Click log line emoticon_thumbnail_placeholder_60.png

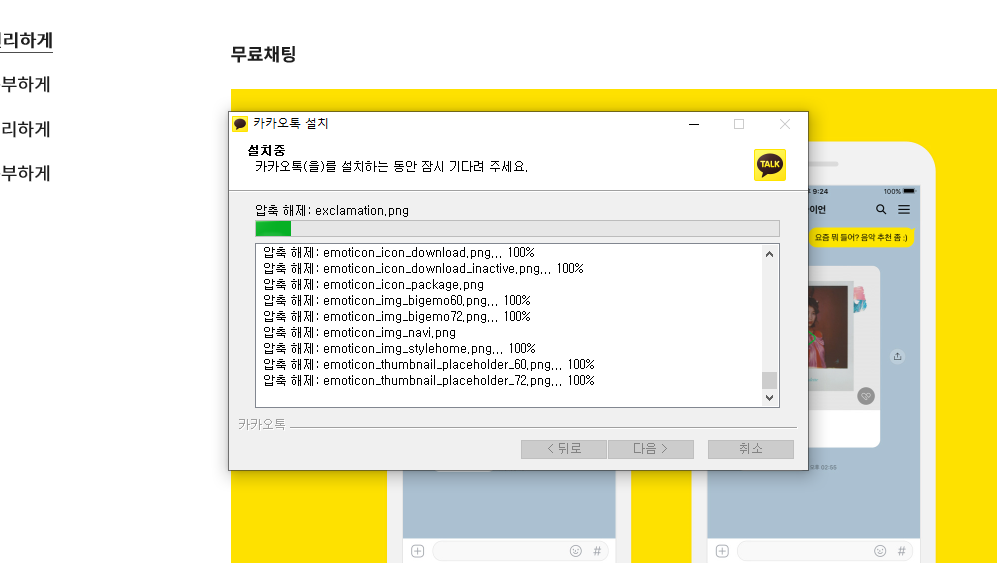coord(429,365)
